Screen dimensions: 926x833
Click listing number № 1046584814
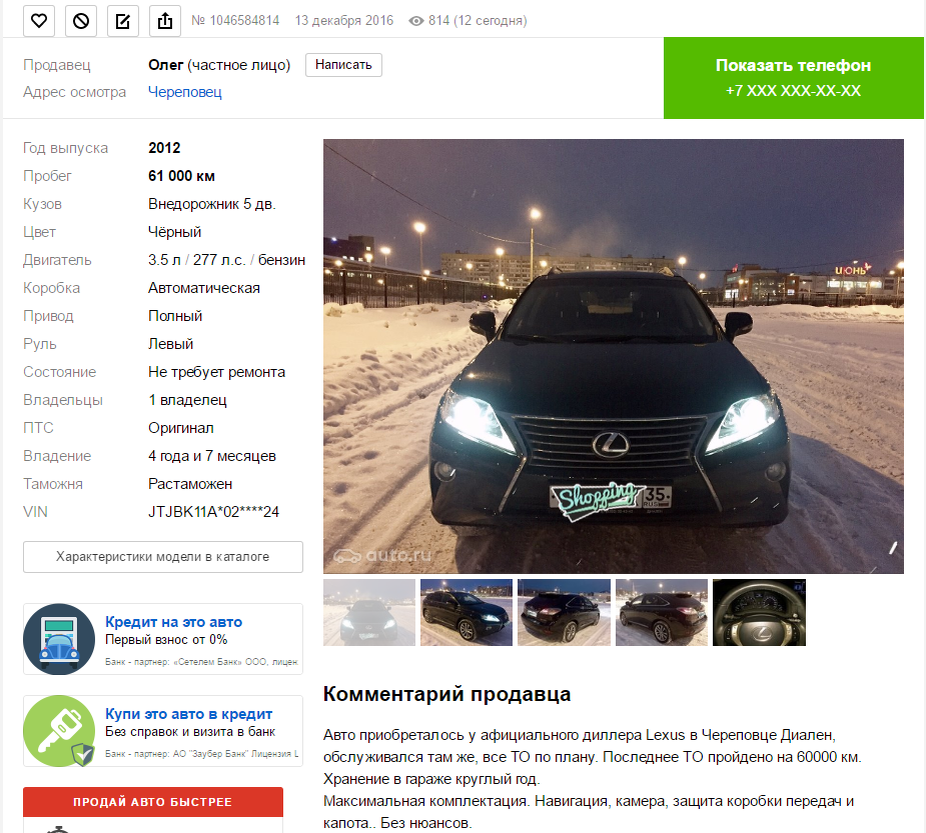(x=235, y=21)
